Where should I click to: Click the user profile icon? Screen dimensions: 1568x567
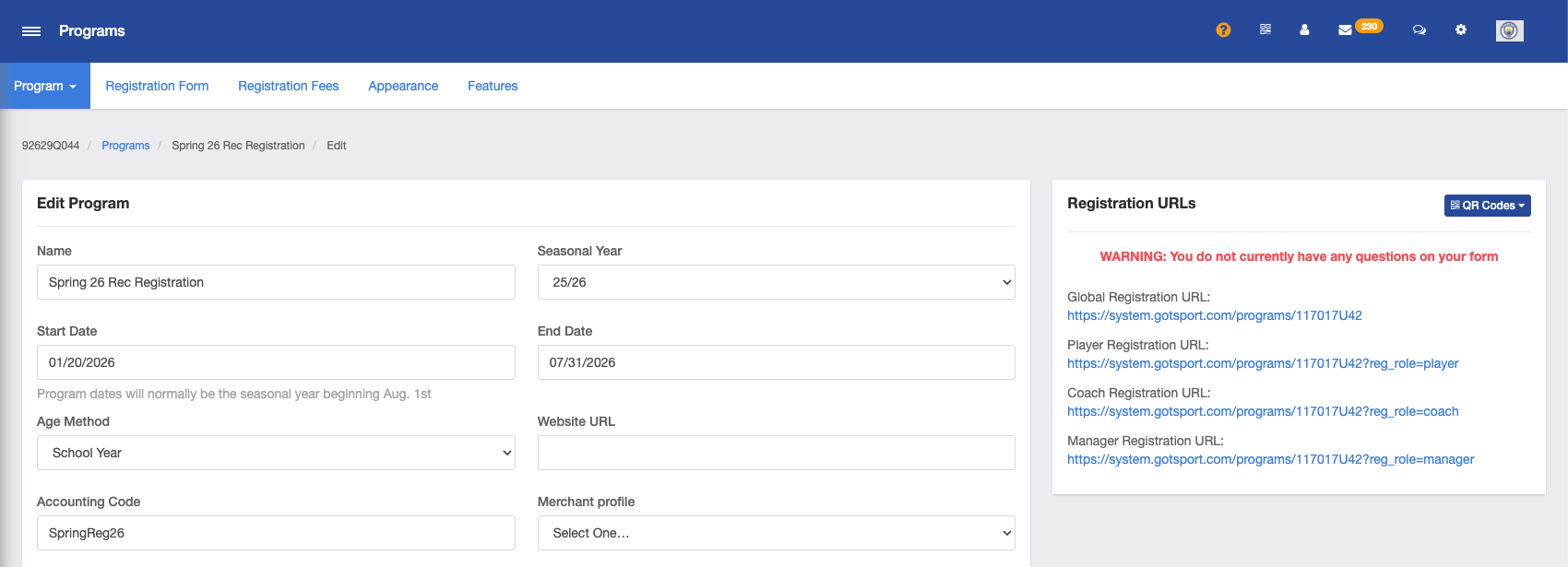coord(1304,30)
